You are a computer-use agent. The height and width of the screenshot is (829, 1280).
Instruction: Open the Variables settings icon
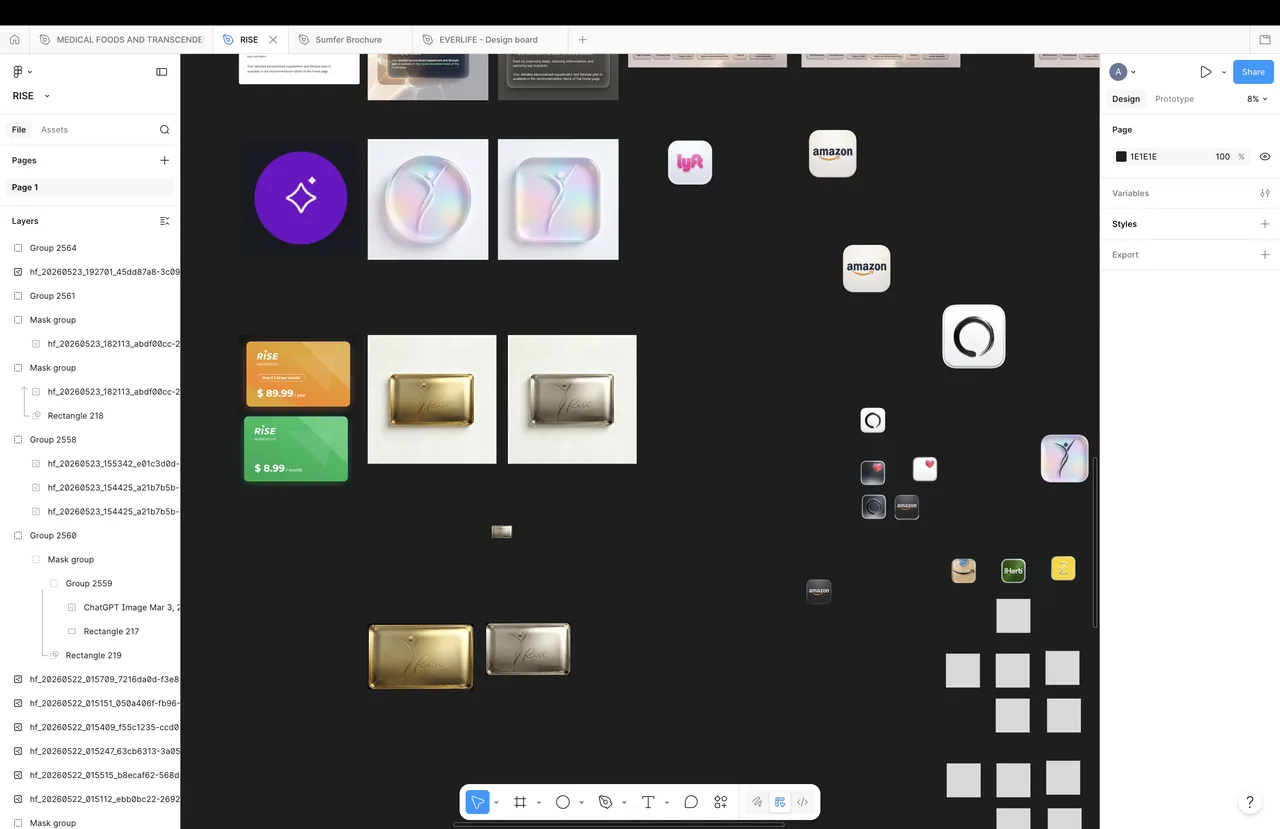[1265, 193]
